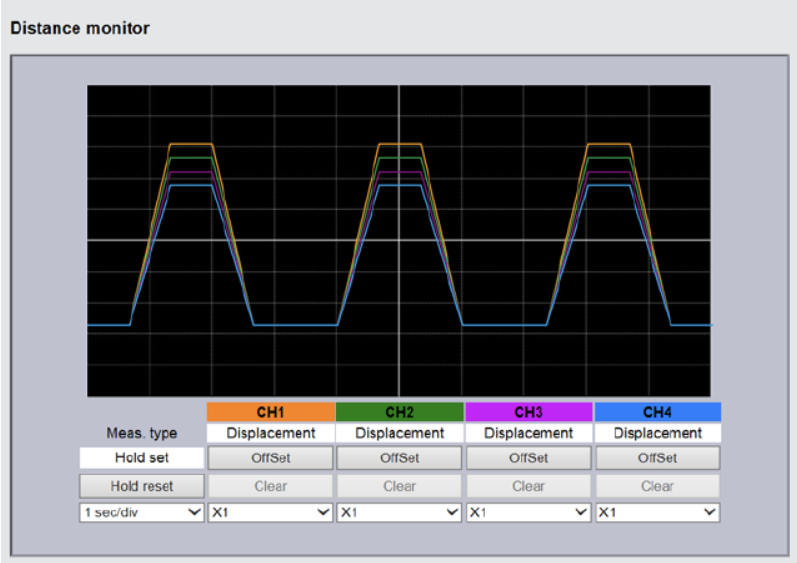Open the CH3 X1 magnification dropdown
This screenshot has height=563, width=797.
529,512
